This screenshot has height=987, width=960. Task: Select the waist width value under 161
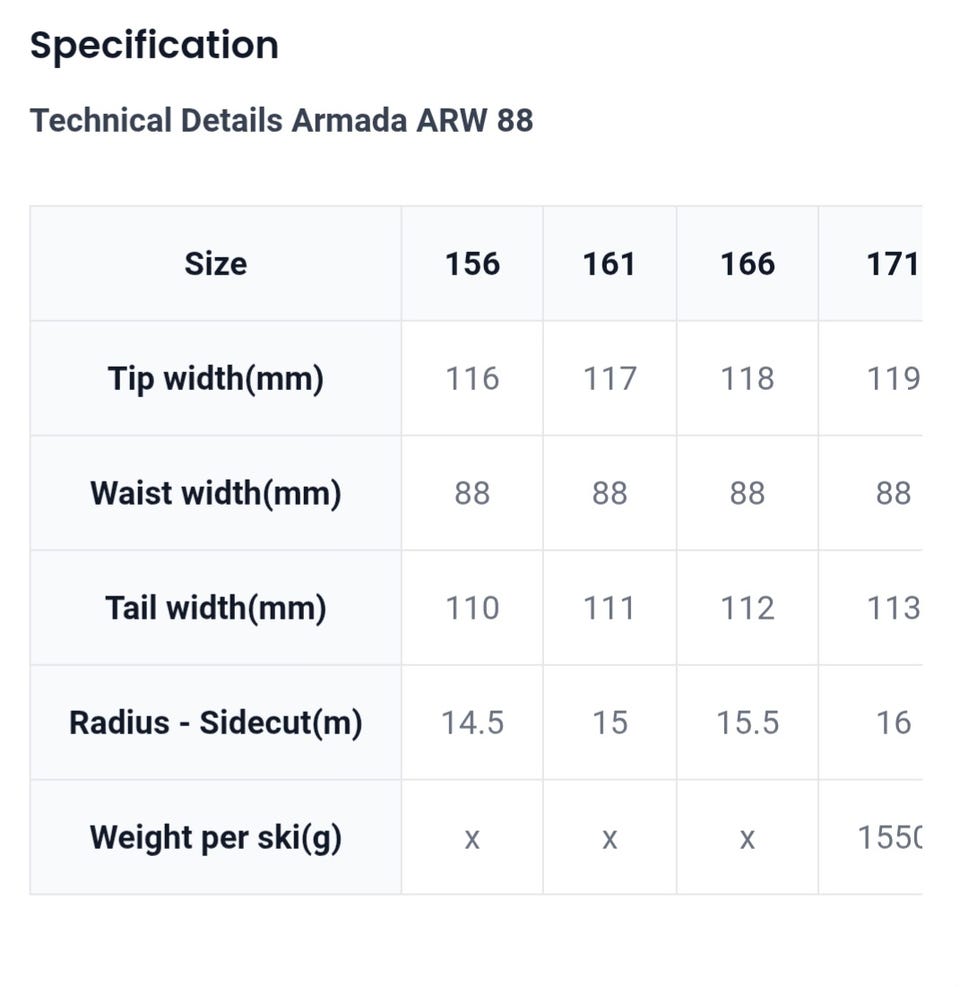point(609,493)
